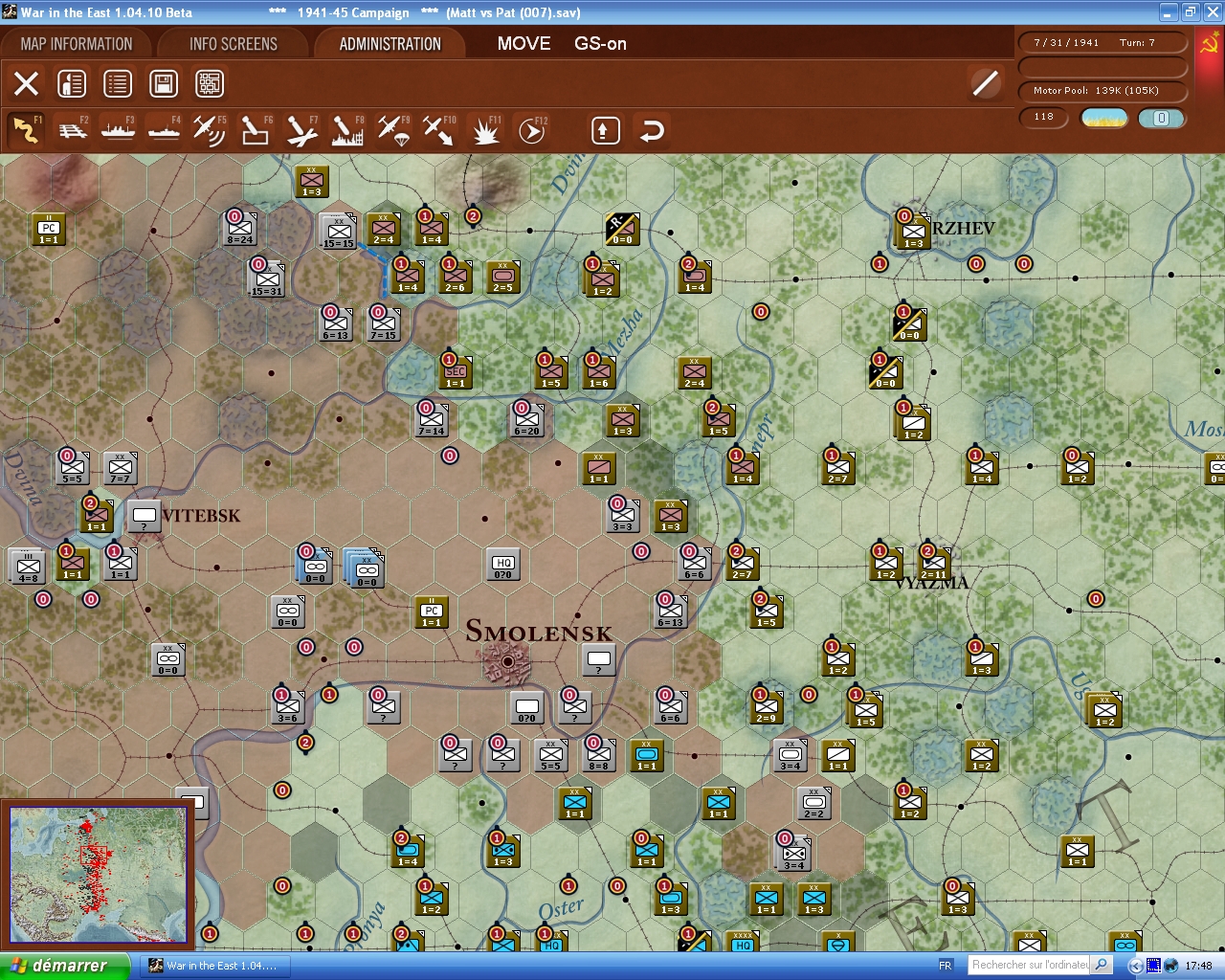The width and height of the screenshot is (1225, 980).
Task: Click the Motor Pool 139K readout
Action: pos(1102,91)
